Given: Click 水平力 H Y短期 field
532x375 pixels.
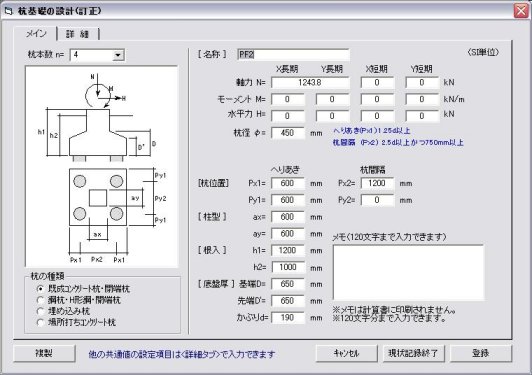Looking at the screenshot, I should (422, 116).
